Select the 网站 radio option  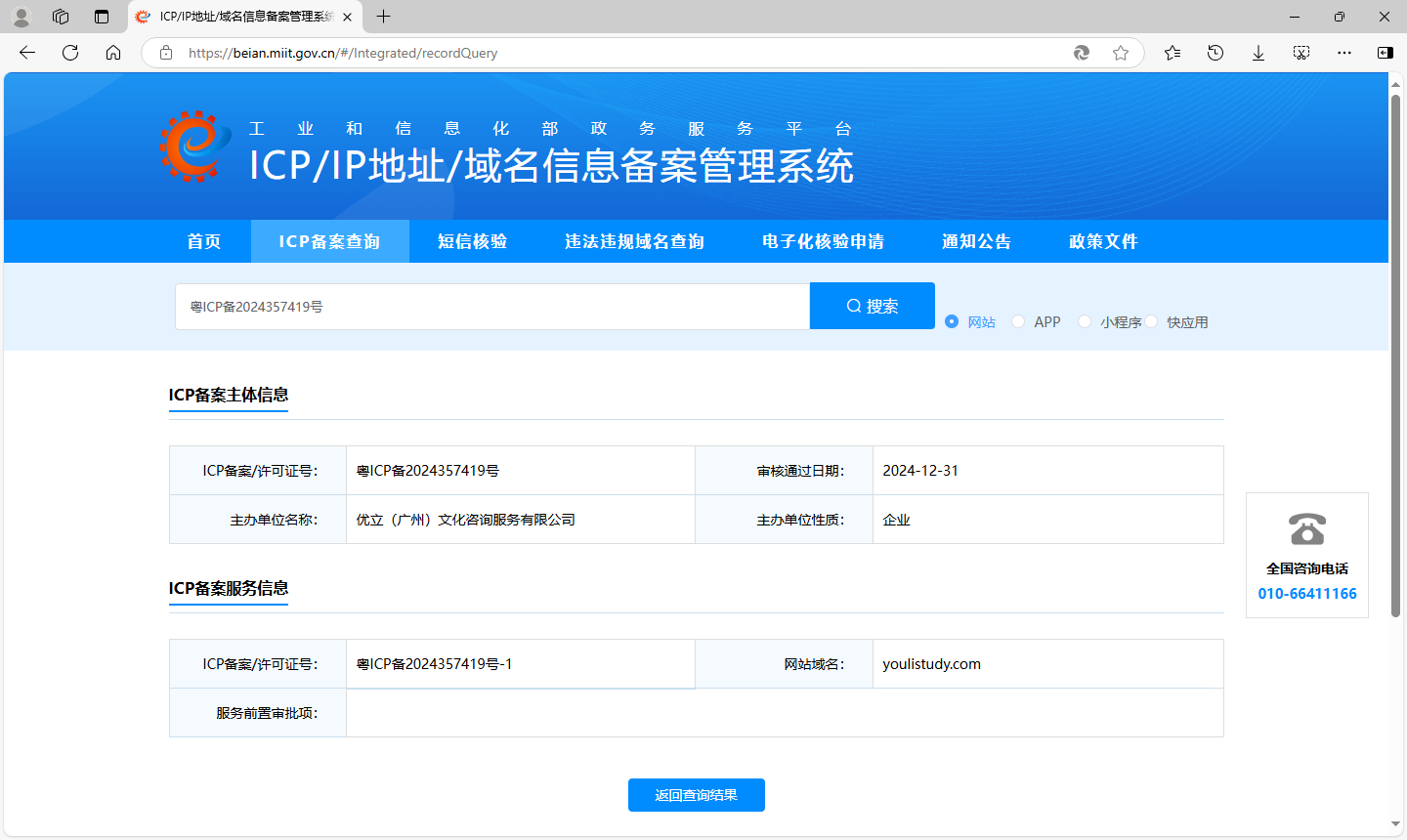(x=952, y=321)
